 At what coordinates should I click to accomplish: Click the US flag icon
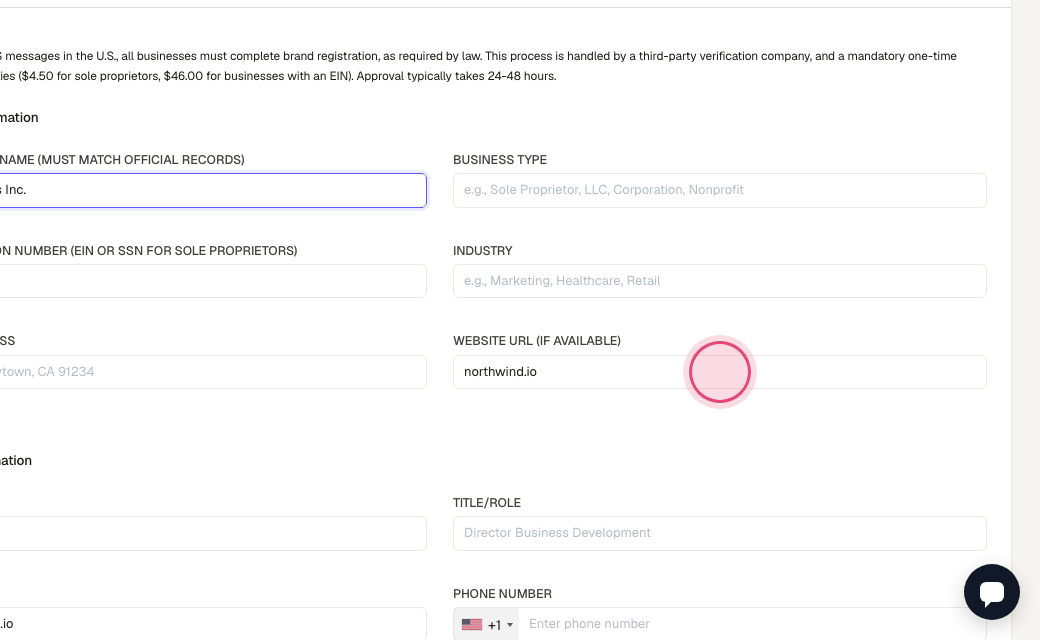pos(472,625)
